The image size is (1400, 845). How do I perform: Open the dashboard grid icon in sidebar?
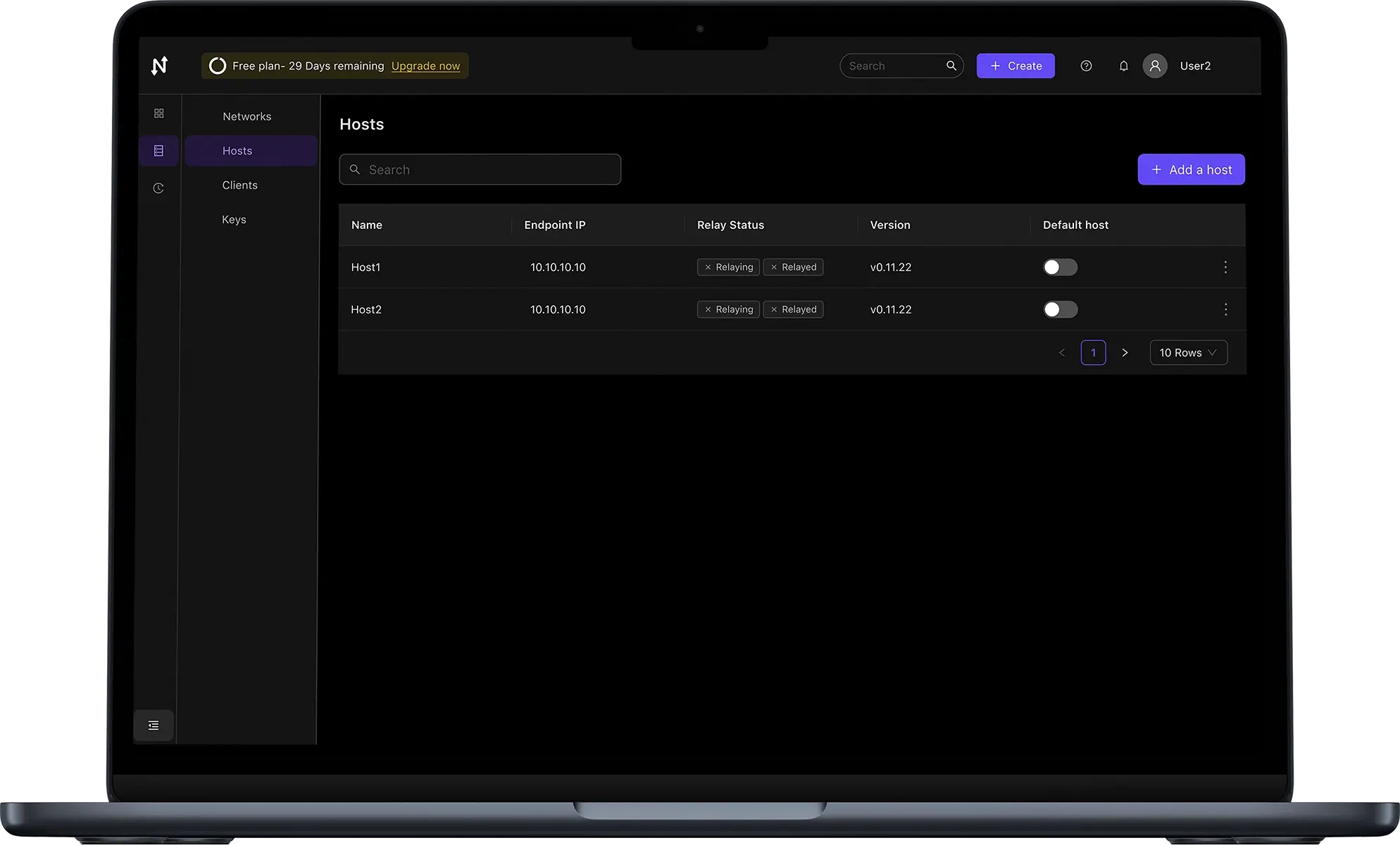pyautogui.click(x=158, y=113)
